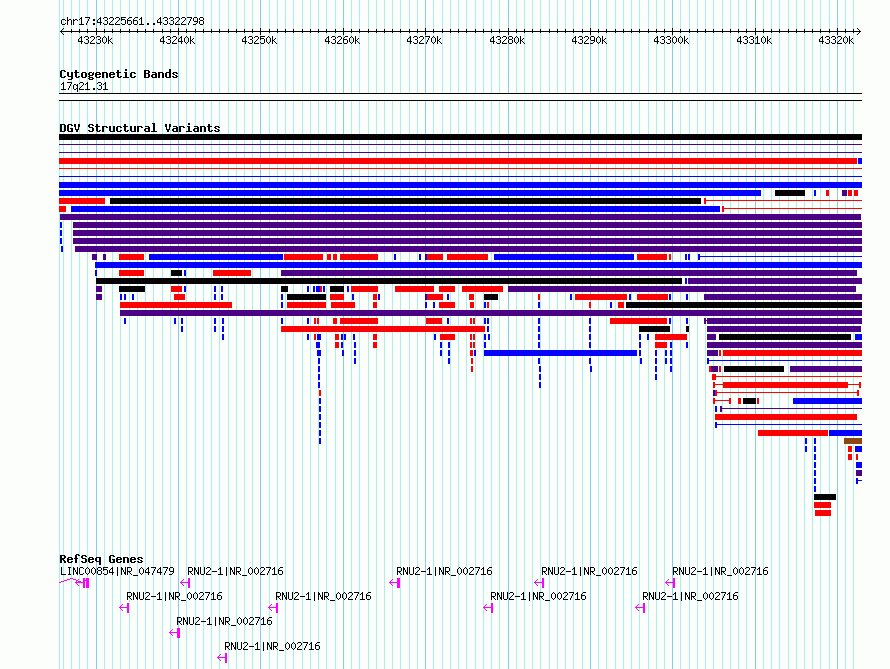
Task: Click the 43240k ruler tick label
Action: pyautogui.click(x=177, y=40)
